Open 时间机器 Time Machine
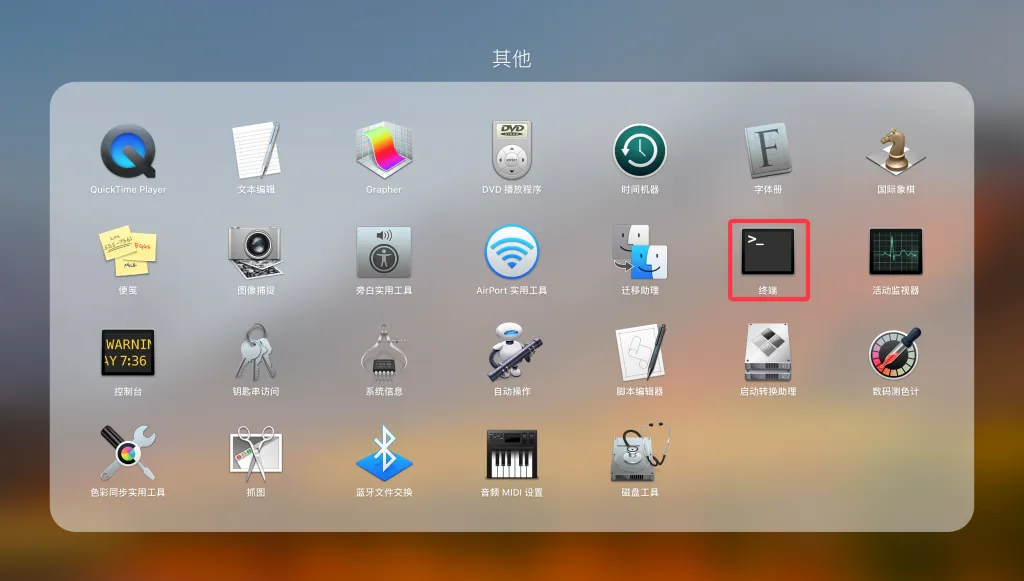The width and height of the screenshot is (1024, 581). [x=640, y=151]
